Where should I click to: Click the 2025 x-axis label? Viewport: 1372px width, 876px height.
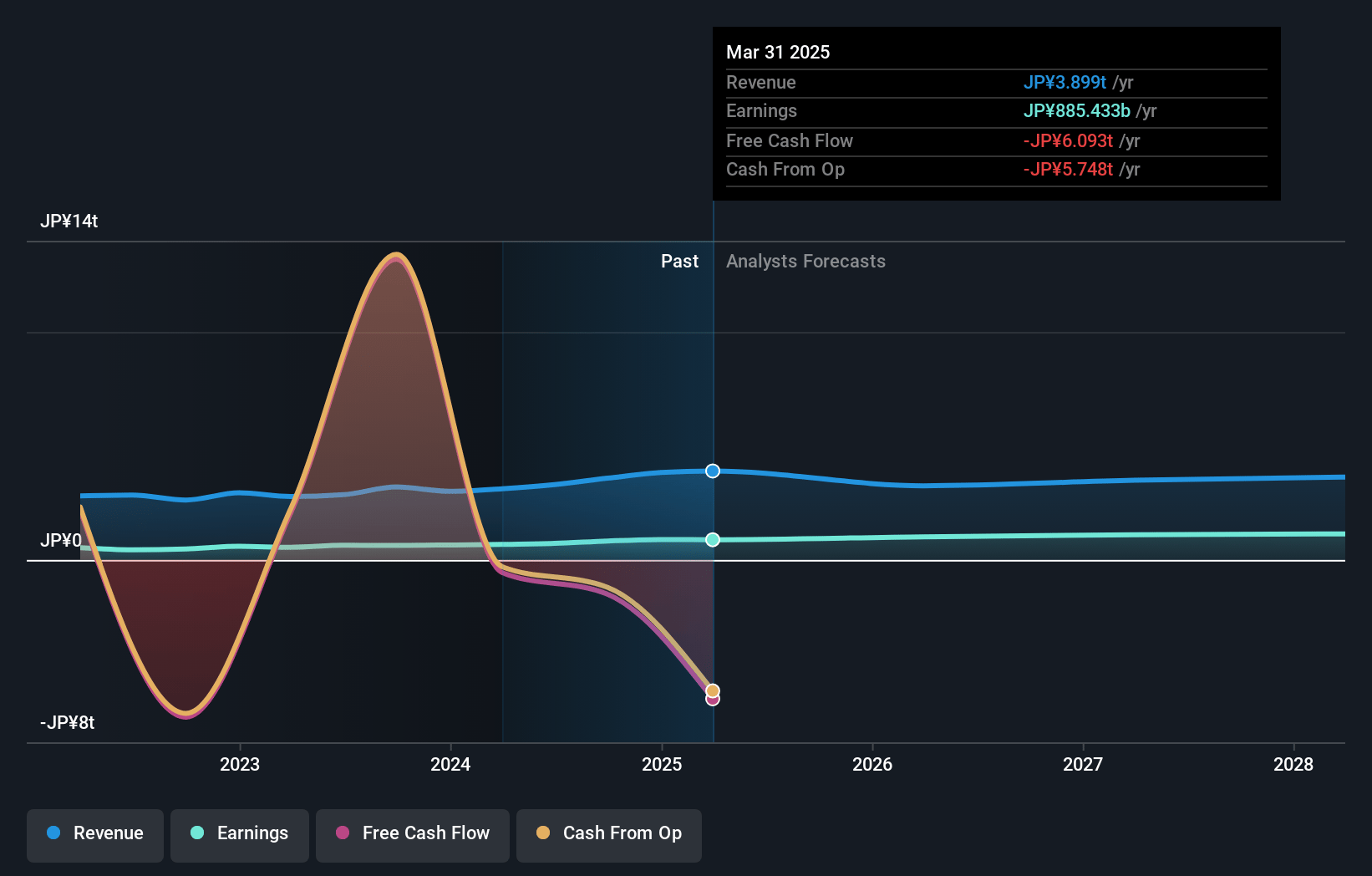click(662, 764)
